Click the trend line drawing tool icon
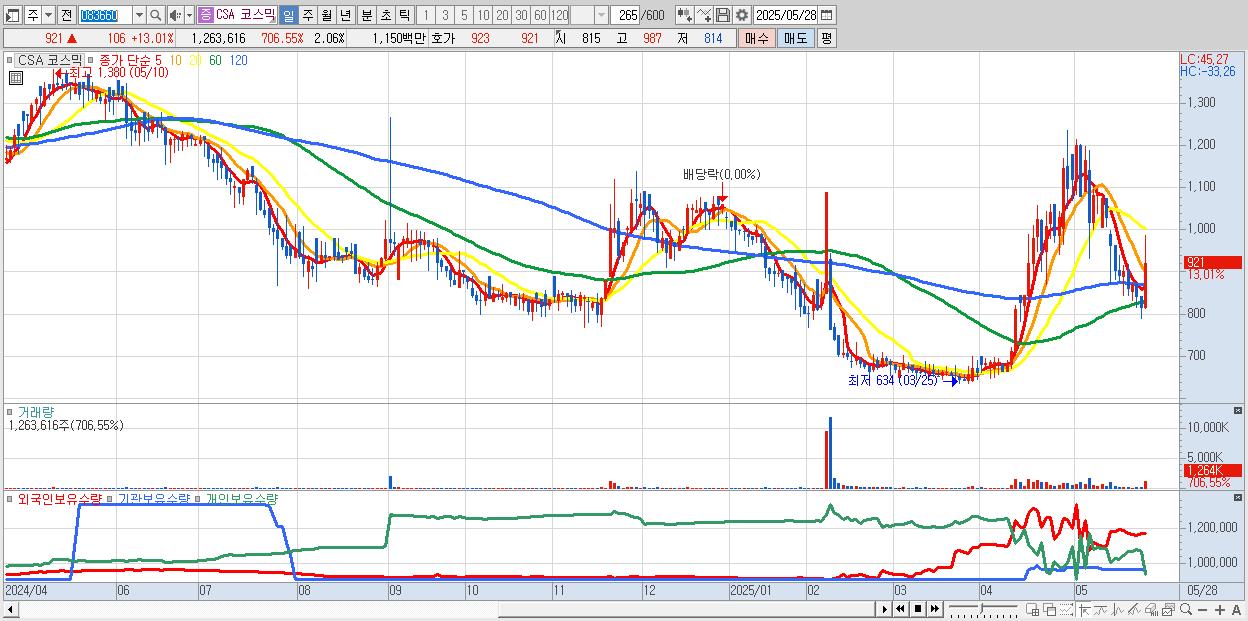 point(1101,609)
